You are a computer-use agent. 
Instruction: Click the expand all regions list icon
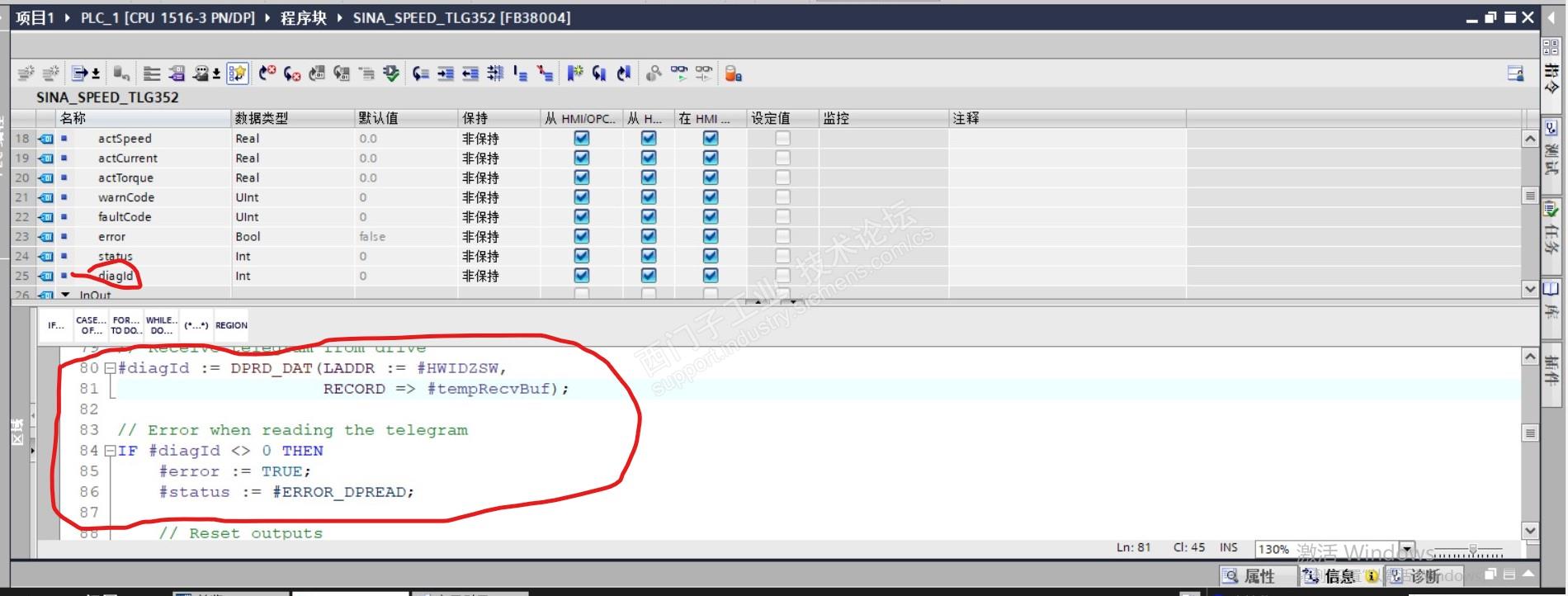pos(152,74)
